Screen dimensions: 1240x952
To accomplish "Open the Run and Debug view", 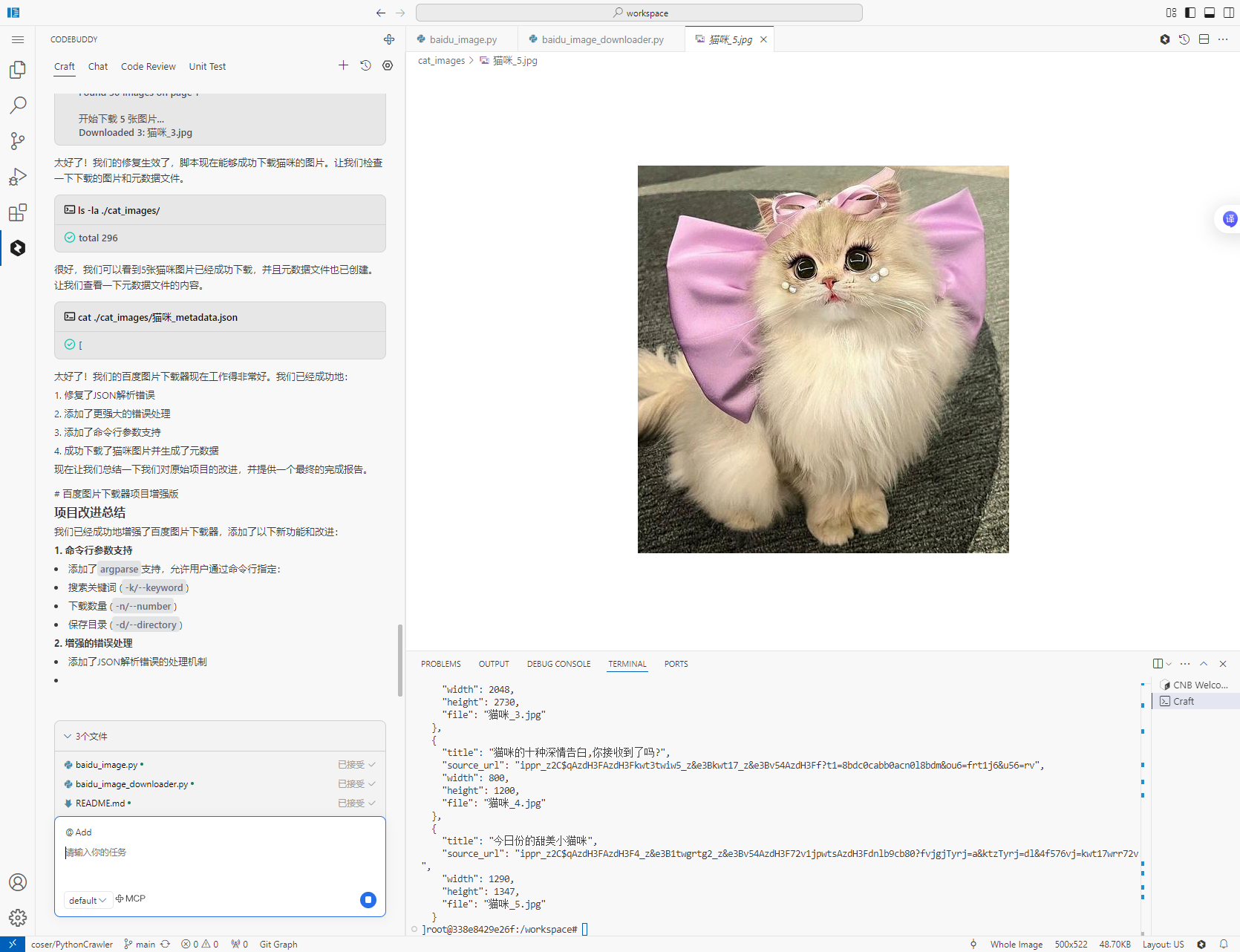I will [x=18, y=177].
